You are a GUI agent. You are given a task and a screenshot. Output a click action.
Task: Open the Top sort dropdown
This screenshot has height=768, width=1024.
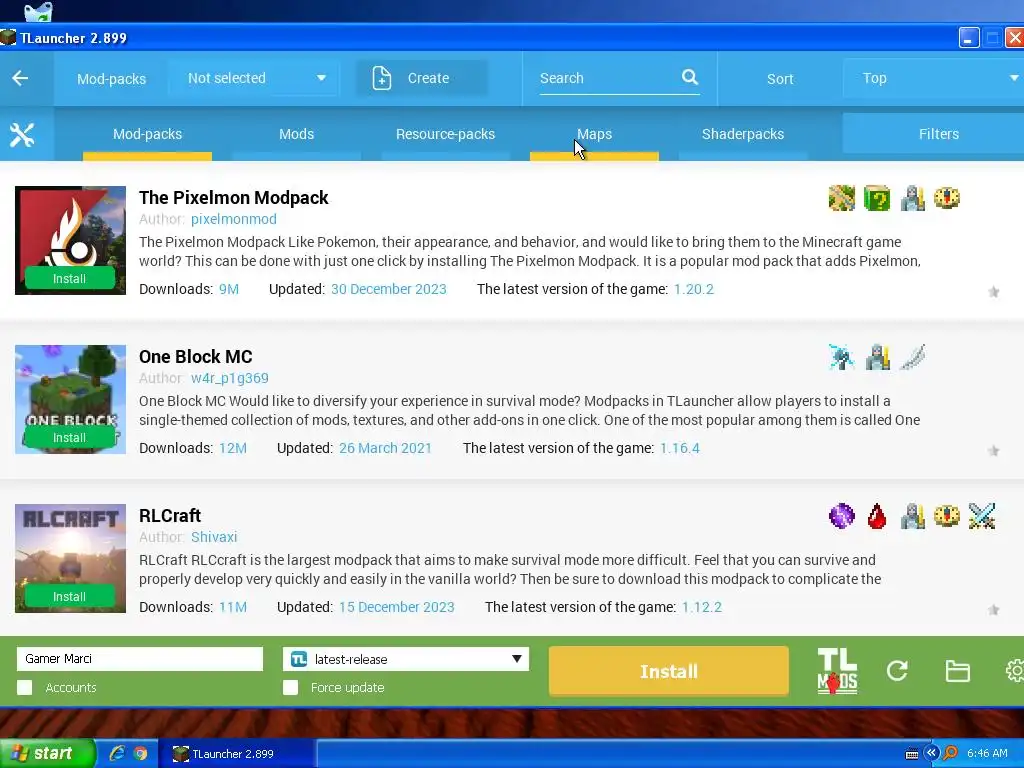click(934, 78)
